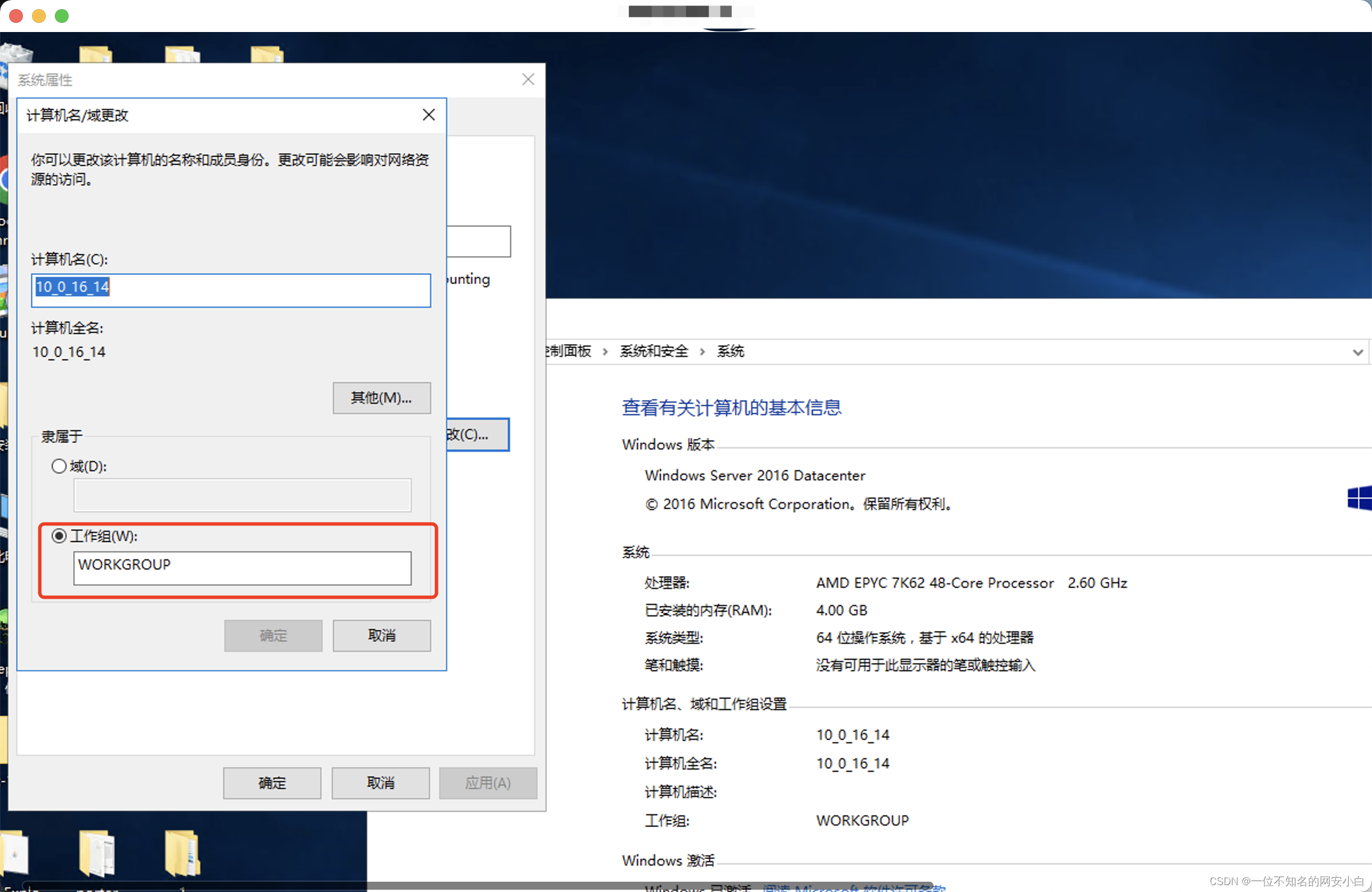Go to the 系统和安全 breadcrumb item
The height and width of the screenshot is (892, 1372).
point(654,351)
